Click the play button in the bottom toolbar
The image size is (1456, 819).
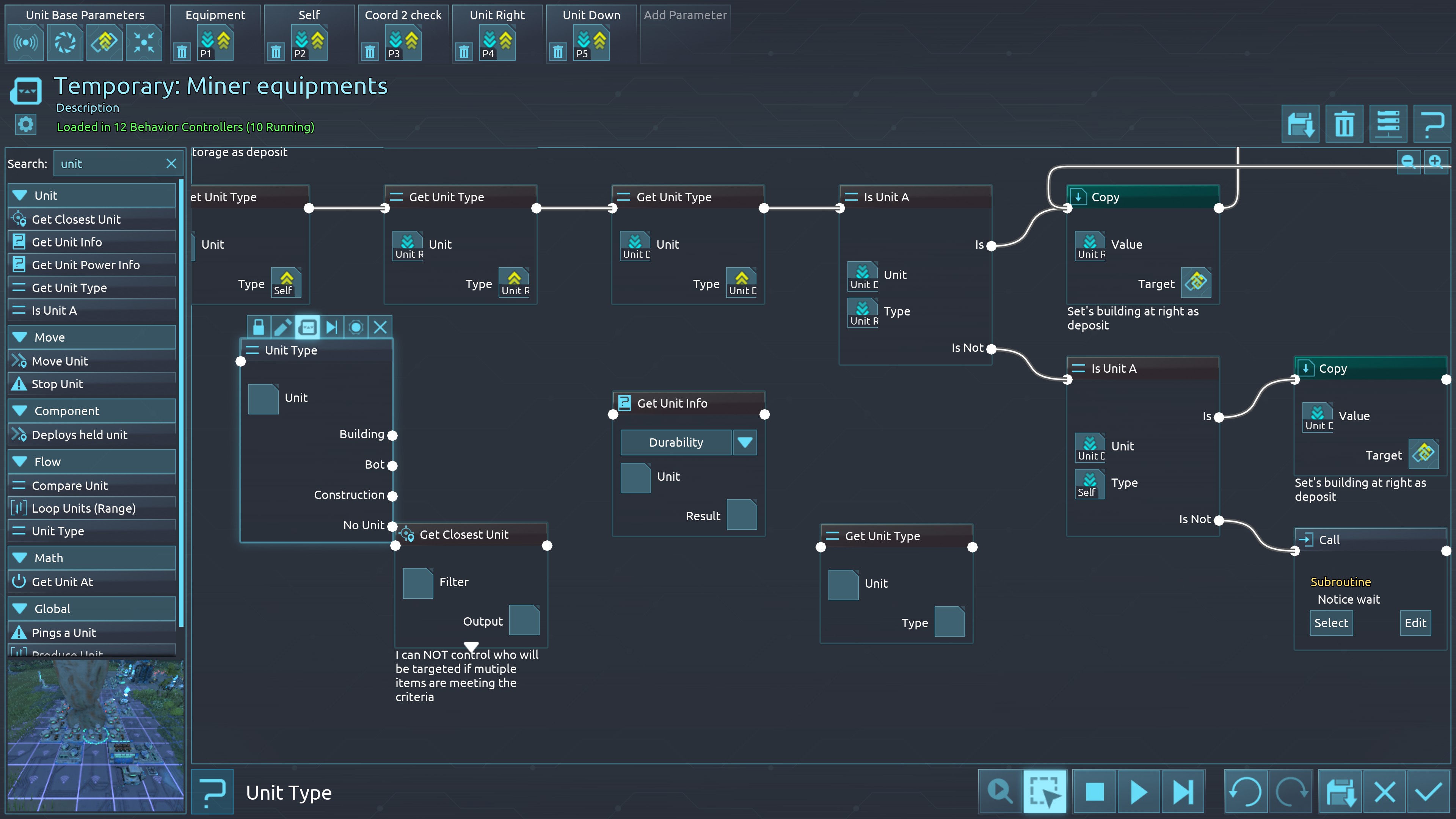point(1138,791)
